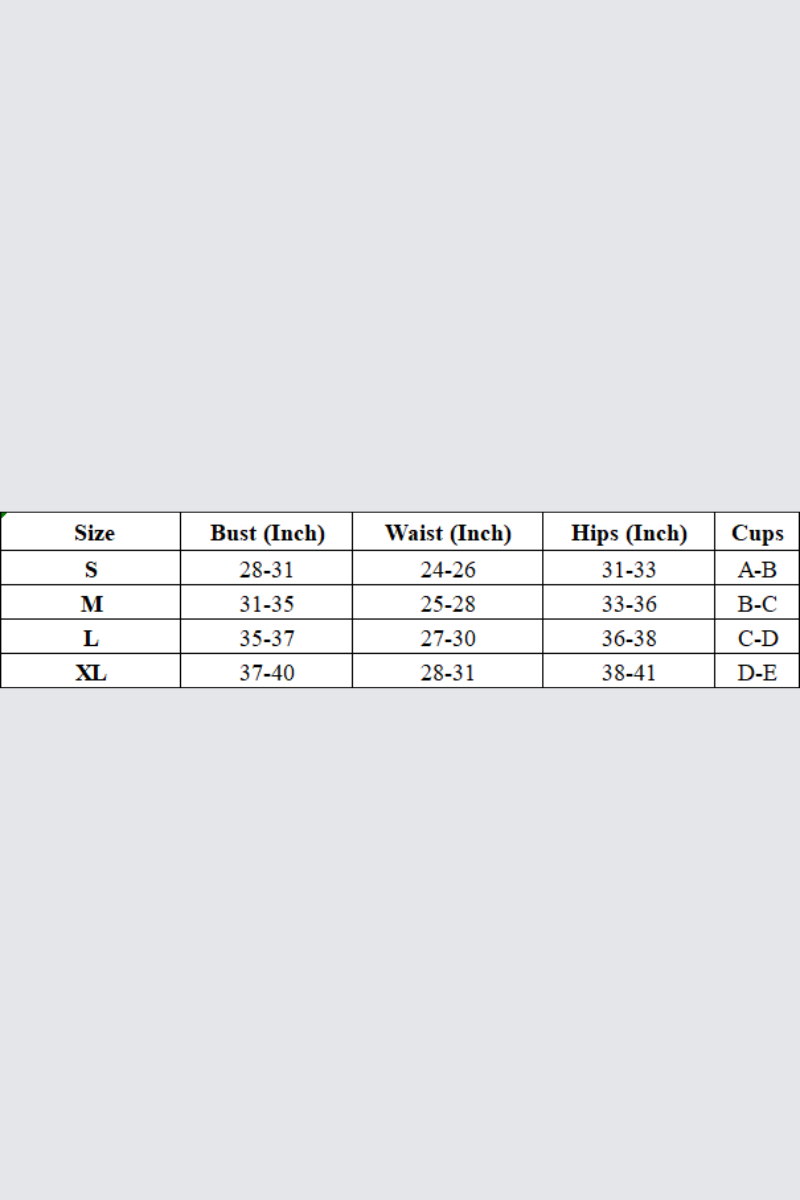Click hips value 36-38

tap(629, 638)
